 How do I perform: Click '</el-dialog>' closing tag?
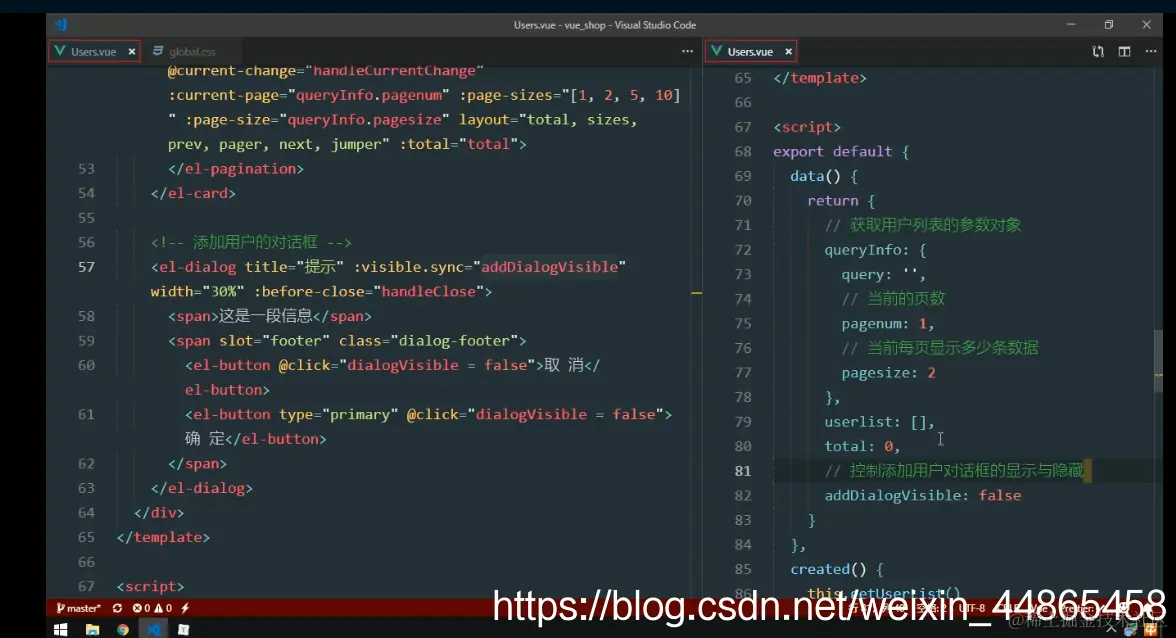click(x=202, y=488)
